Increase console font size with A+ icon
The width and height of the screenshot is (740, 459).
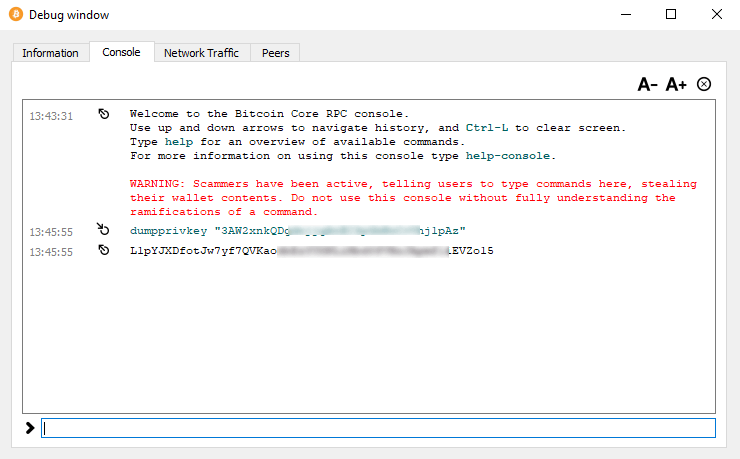[x=676, y=85]
